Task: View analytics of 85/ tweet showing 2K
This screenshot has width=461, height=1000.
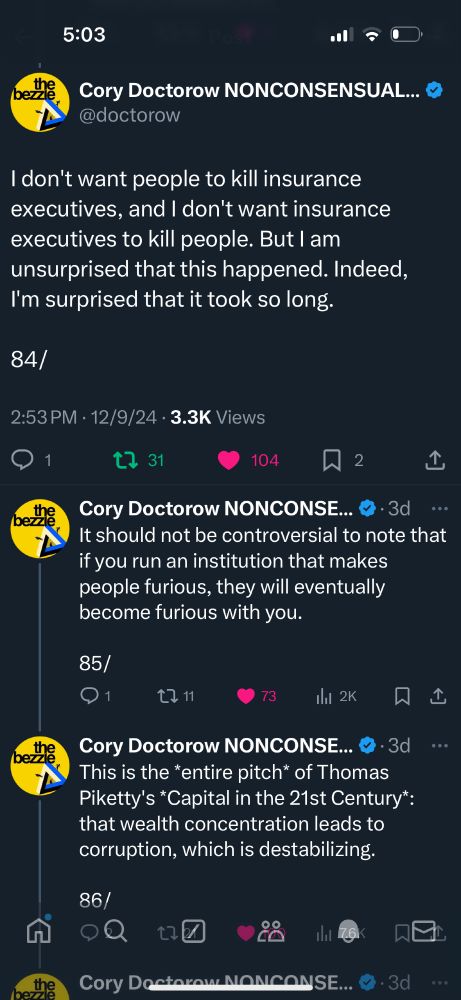Action: (x=324, y=696)
